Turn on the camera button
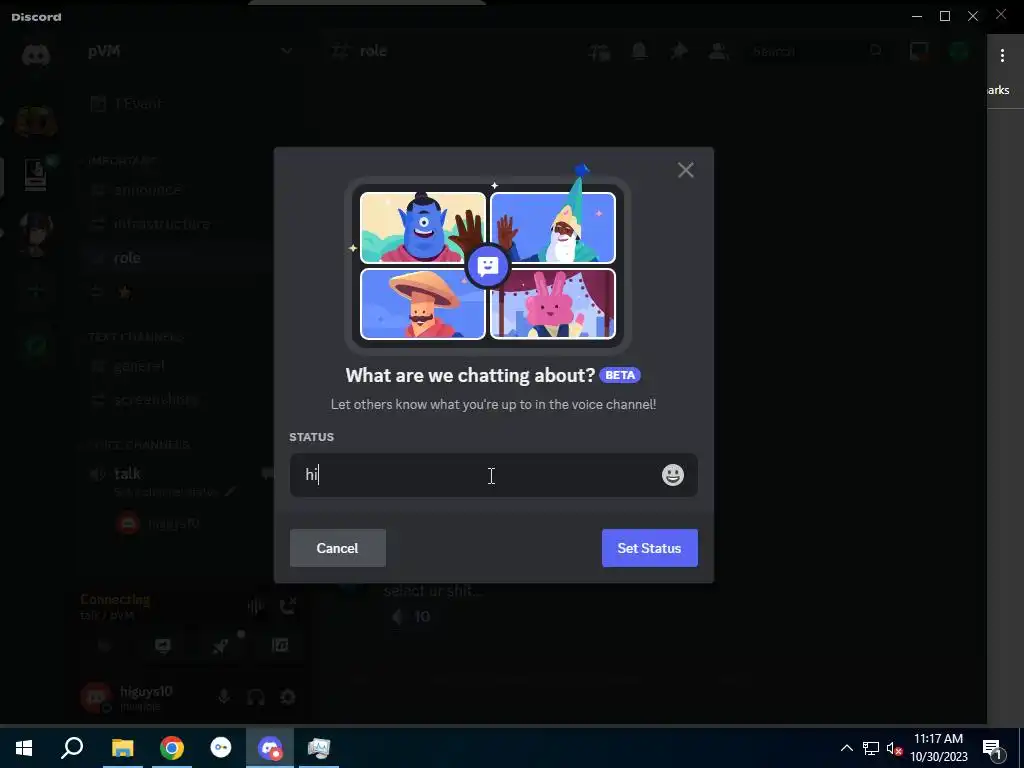1024x768 pixels. 104,645
